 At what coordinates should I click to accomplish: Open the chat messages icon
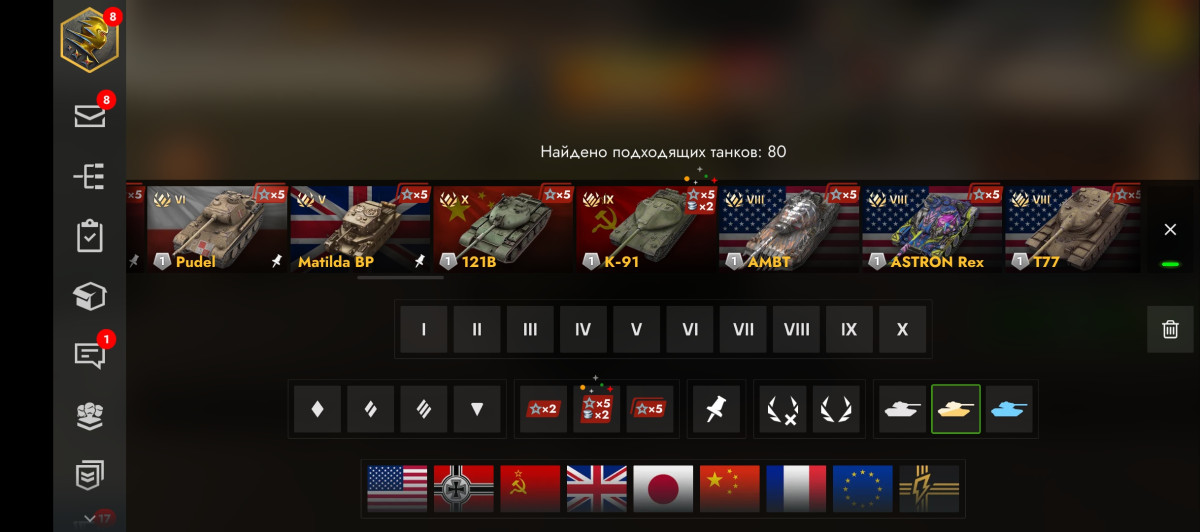(90, 355)
